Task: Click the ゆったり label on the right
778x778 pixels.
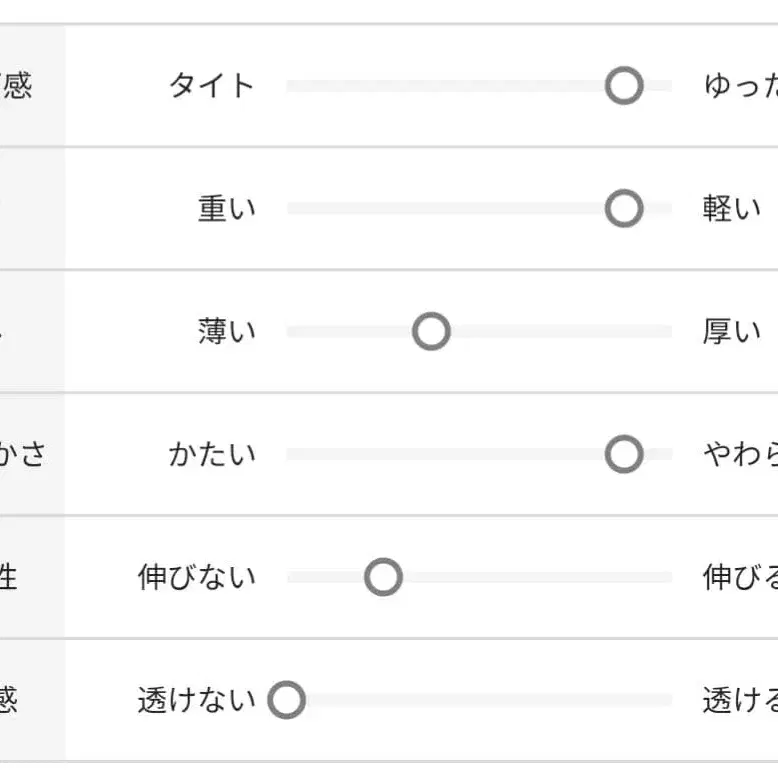Action: pyautogui.click(x=740, y=86)
